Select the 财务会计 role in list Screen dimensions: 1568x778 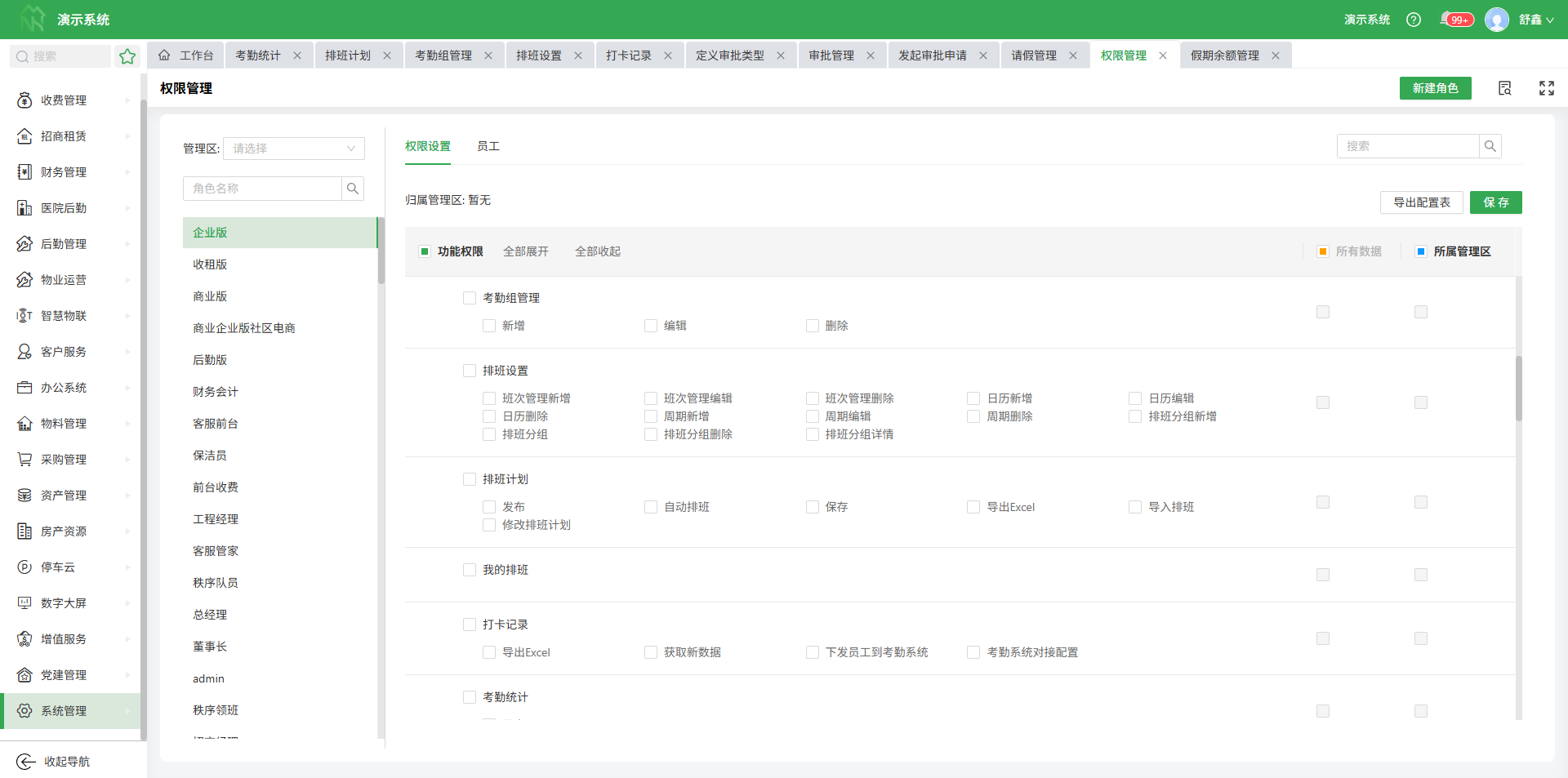click(x=216, y=392)
